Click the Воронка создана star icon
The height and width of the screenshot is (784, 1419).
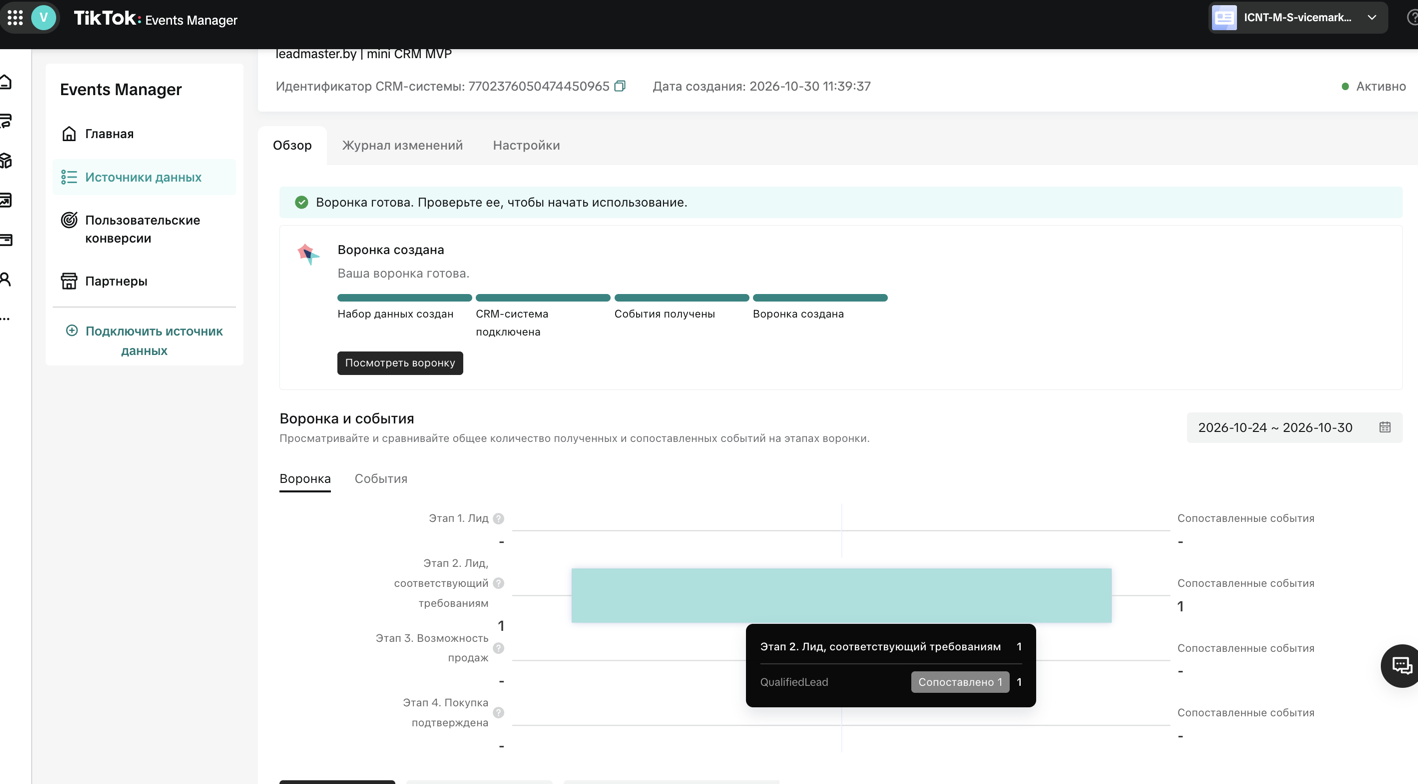(x=308, y=254)
